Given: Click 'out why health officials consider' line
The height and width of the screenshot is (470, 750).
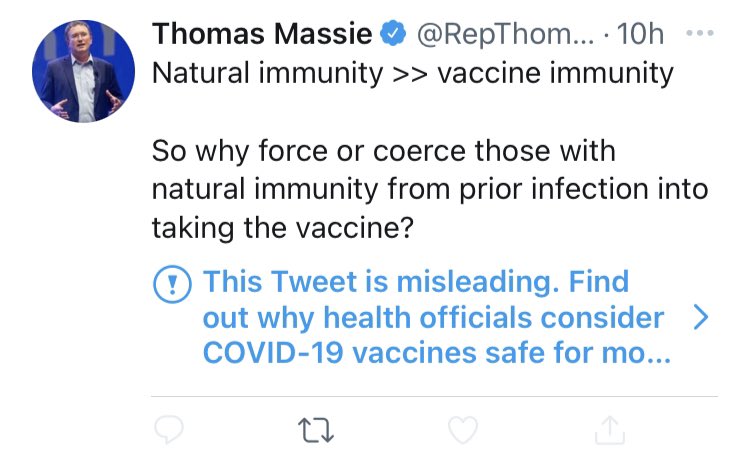Looking at the screenshot, I should pyautogui.click(x=433, y=317).
